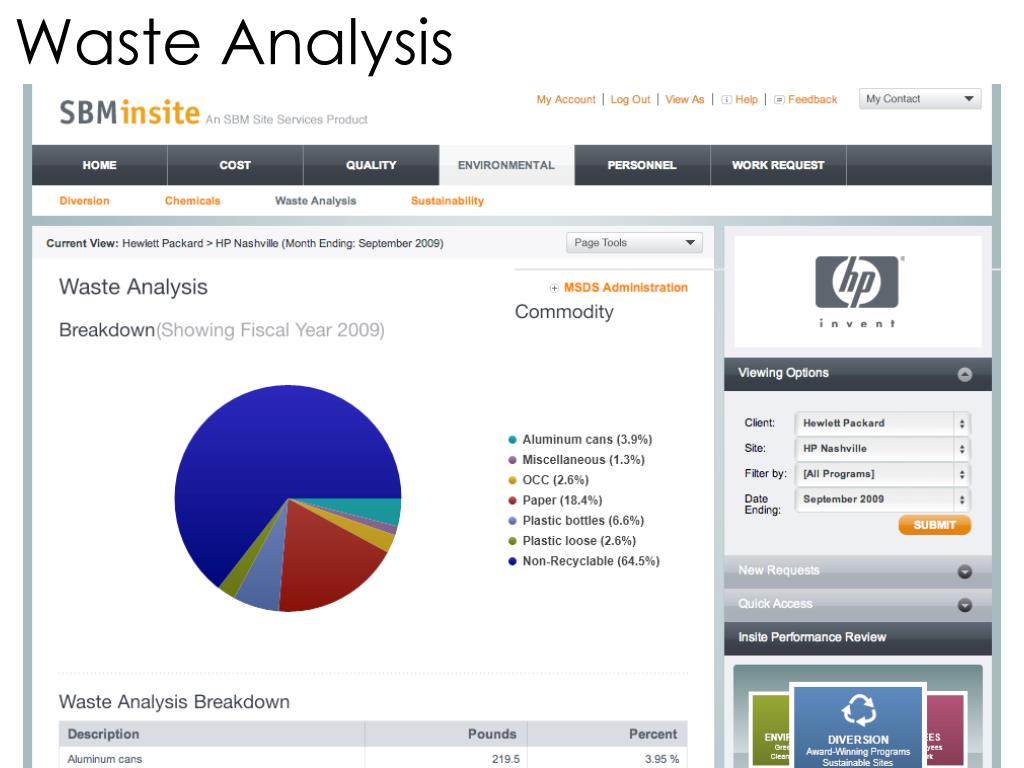
Task: Click the My Account link
Action: 566,99
